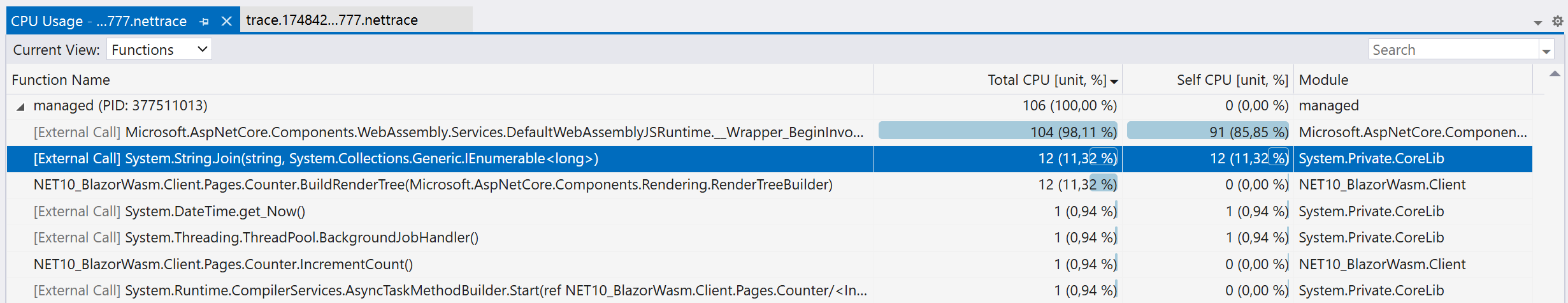This screenshot has height=303, width=1568.
Task: Sort by Self CPU [unit, %] column
Action: [1208, 80]
